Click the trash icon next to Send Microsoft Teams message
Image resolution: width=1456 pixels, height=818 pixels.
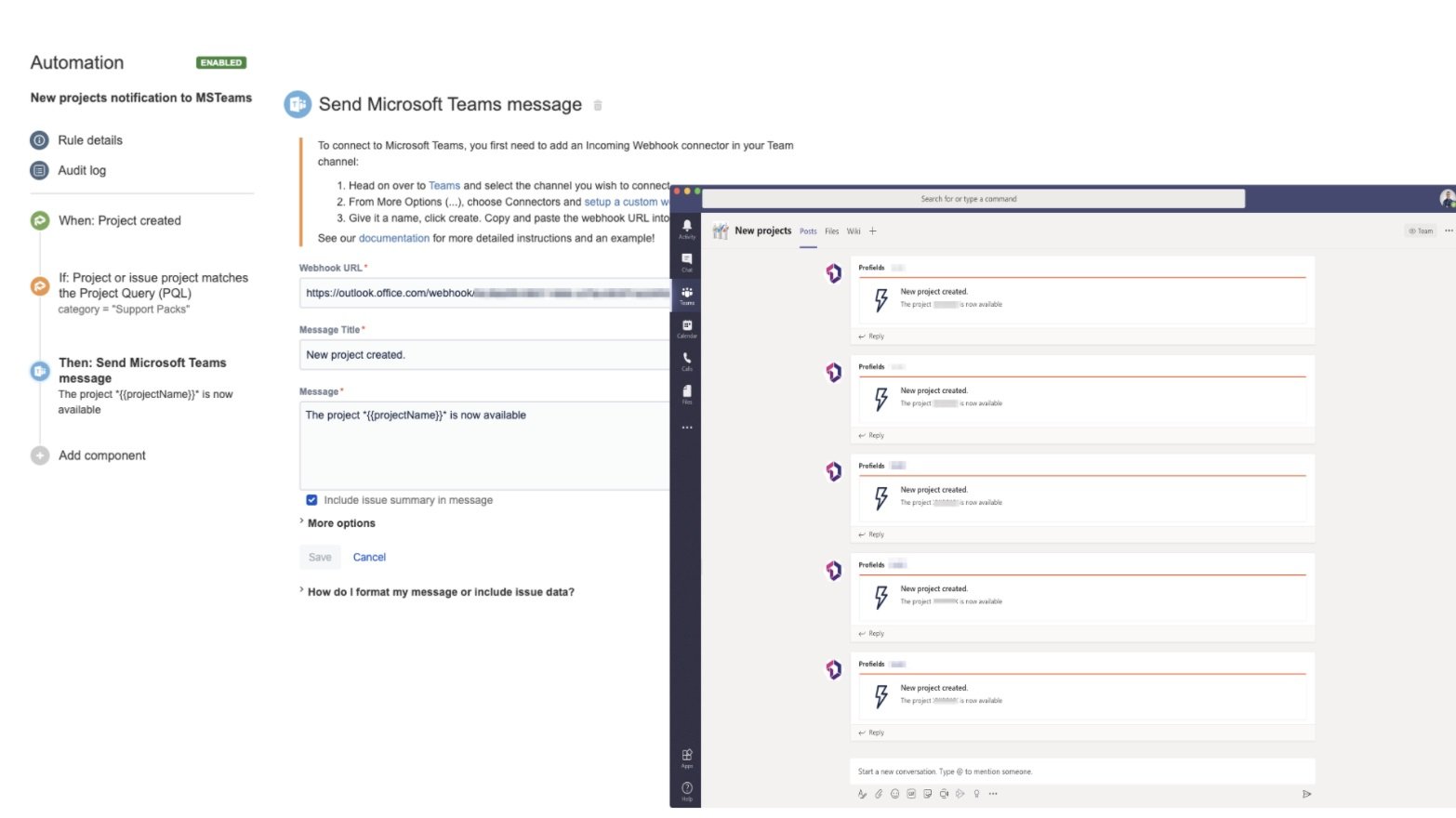597,105
